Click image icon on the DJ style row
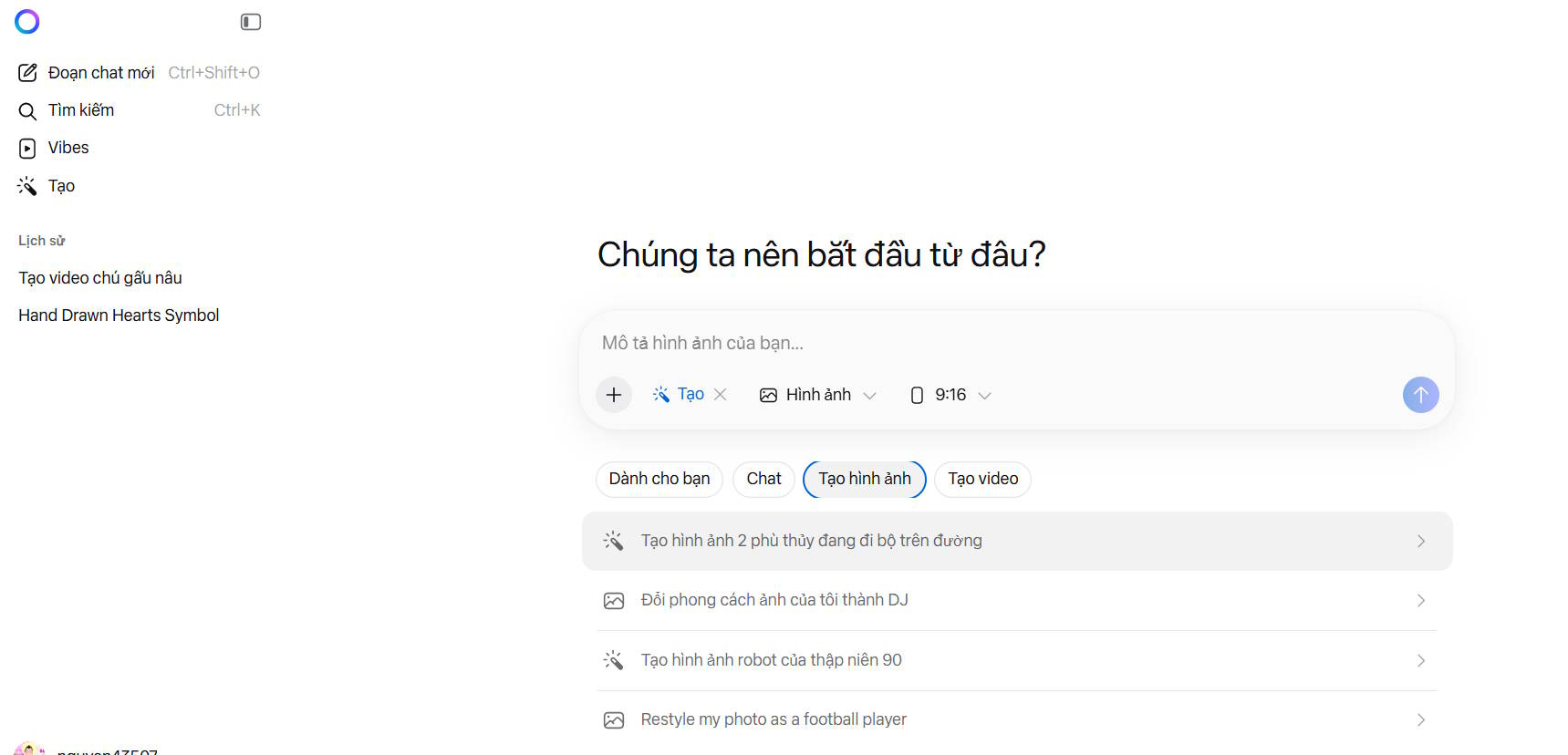The height and width of the screenshot is (755, 1568). [x=614, y=601]
